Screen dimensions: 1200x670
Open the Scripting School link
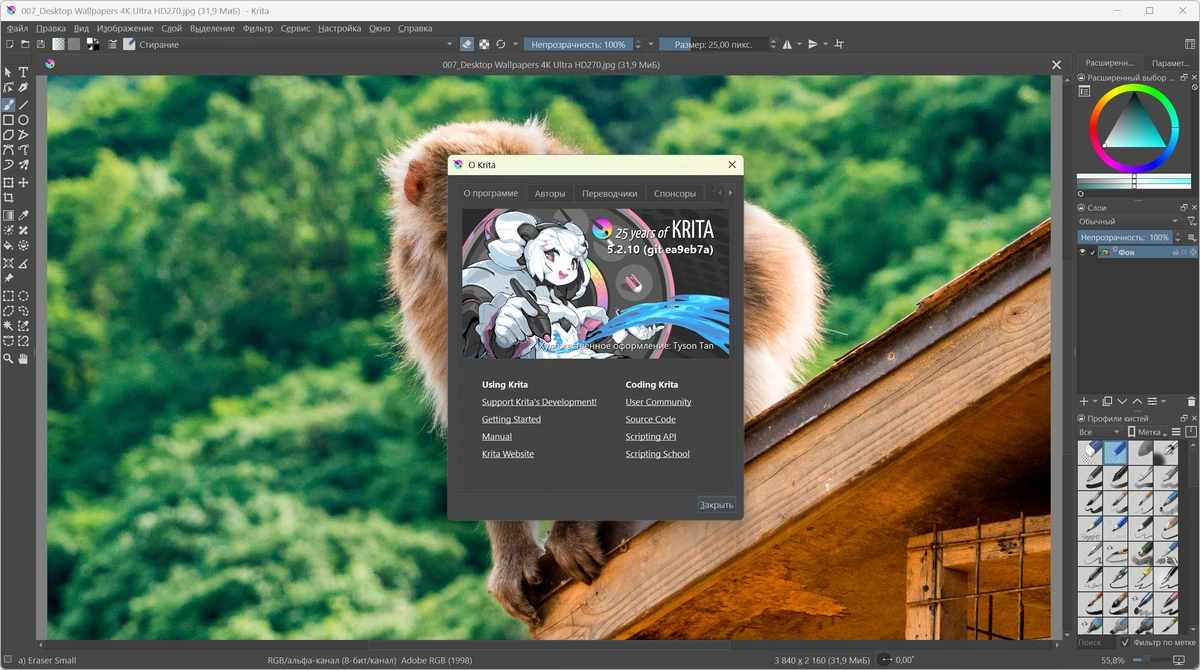658,454
